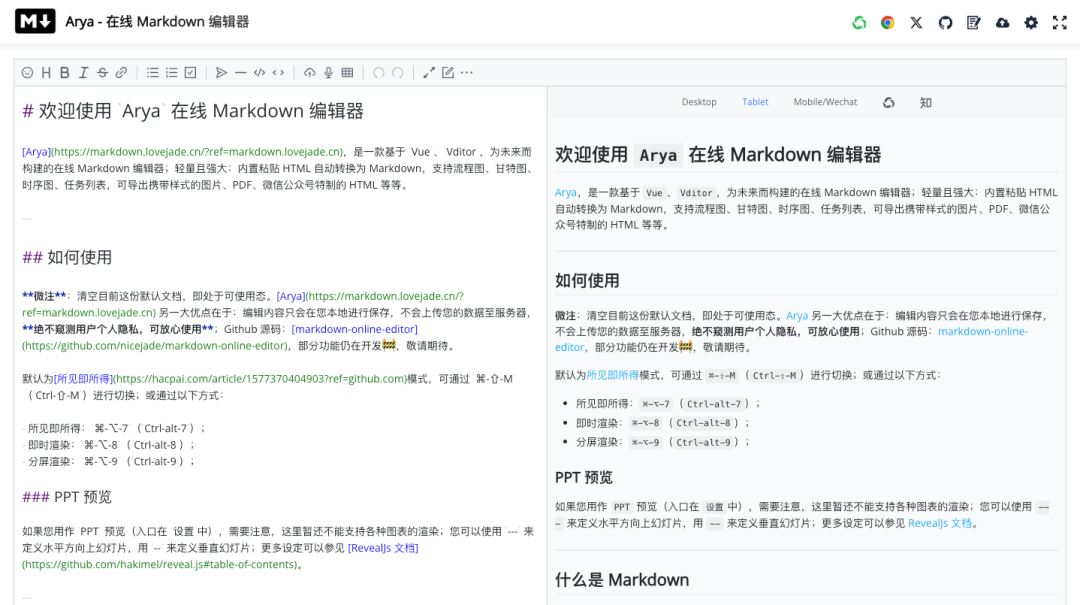Start voice recording with microphone
Screen dimensions: 1080x605
coord(329,72)
